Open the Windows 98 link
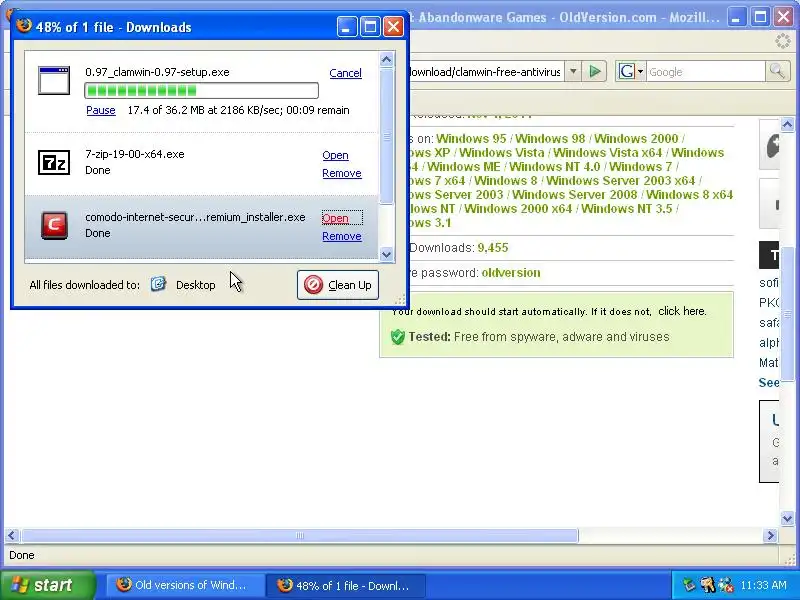Viewport: 800px width, 600px height. 550,138
